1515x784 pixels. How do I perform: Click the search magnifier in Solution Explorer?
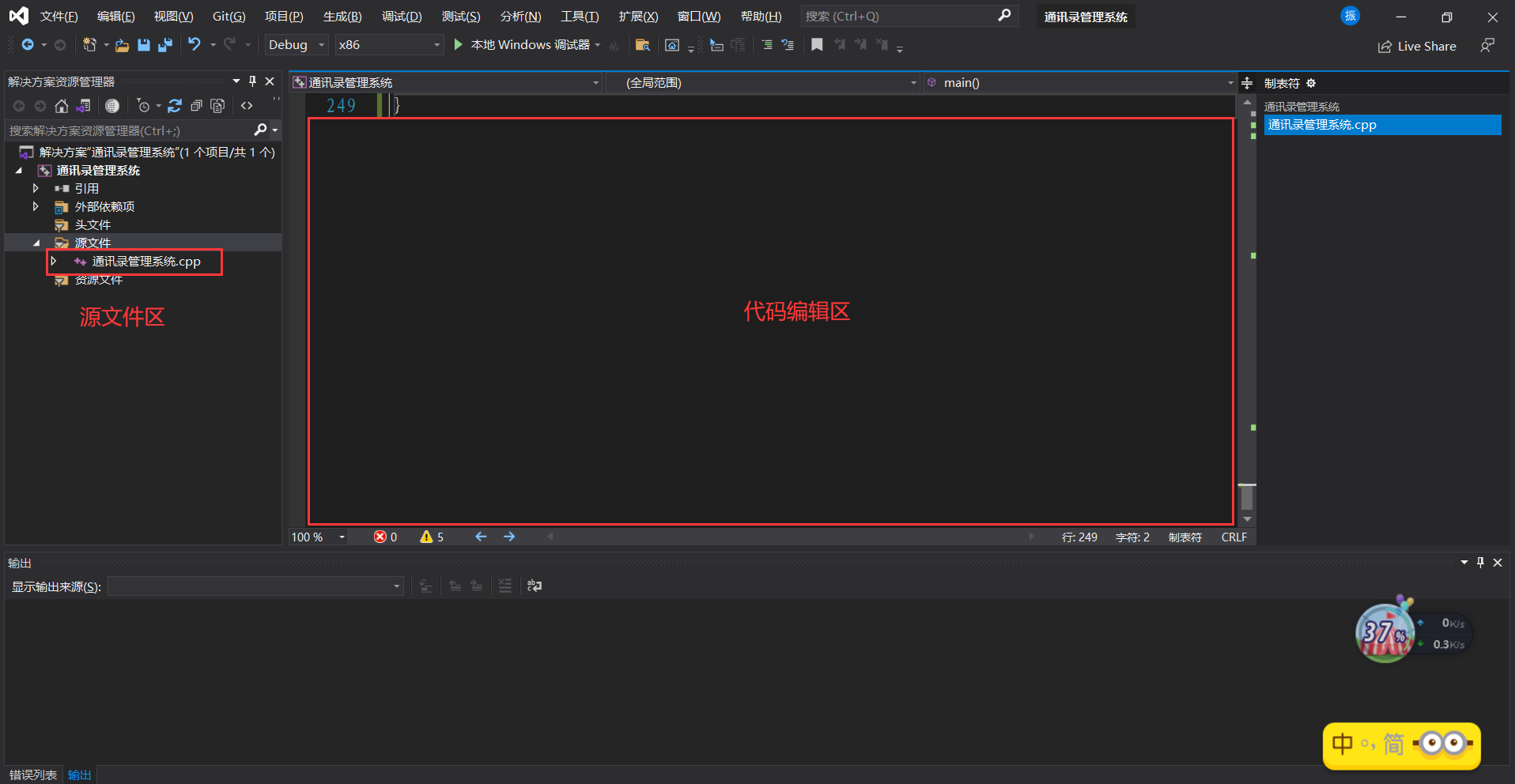point(261,130)
